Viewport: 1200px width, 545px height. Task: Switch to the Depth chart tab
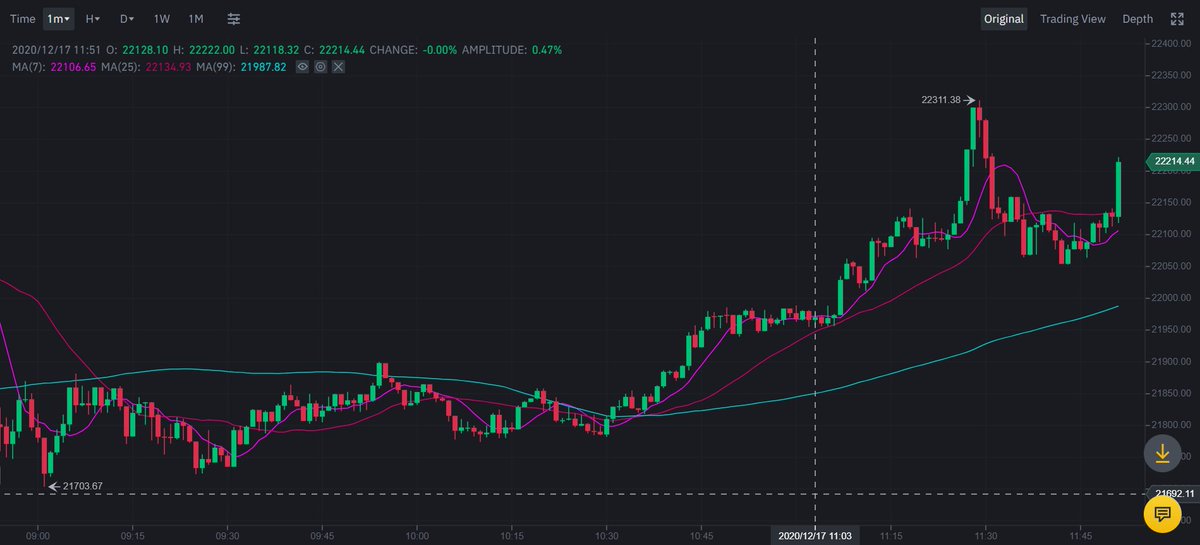[x=1137, y=18]
